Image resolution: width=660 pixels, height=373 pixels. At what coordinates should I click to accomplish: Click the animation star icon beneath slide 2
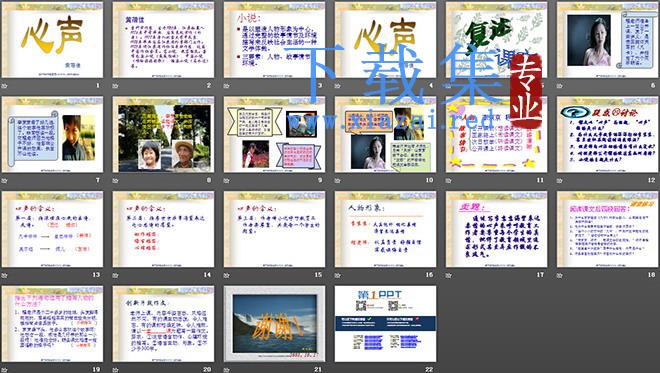tap(116, 86)
